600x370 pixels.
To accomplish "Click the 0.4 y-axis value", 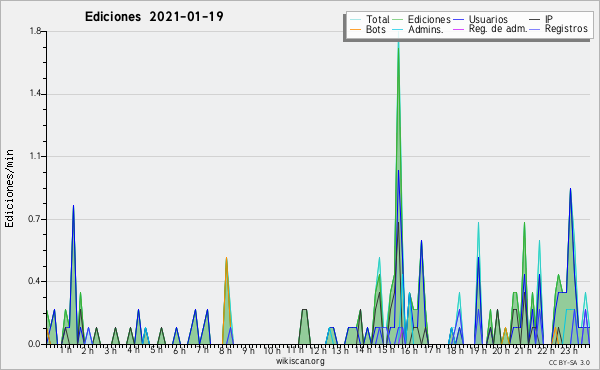I will click(x=35, y=282).
